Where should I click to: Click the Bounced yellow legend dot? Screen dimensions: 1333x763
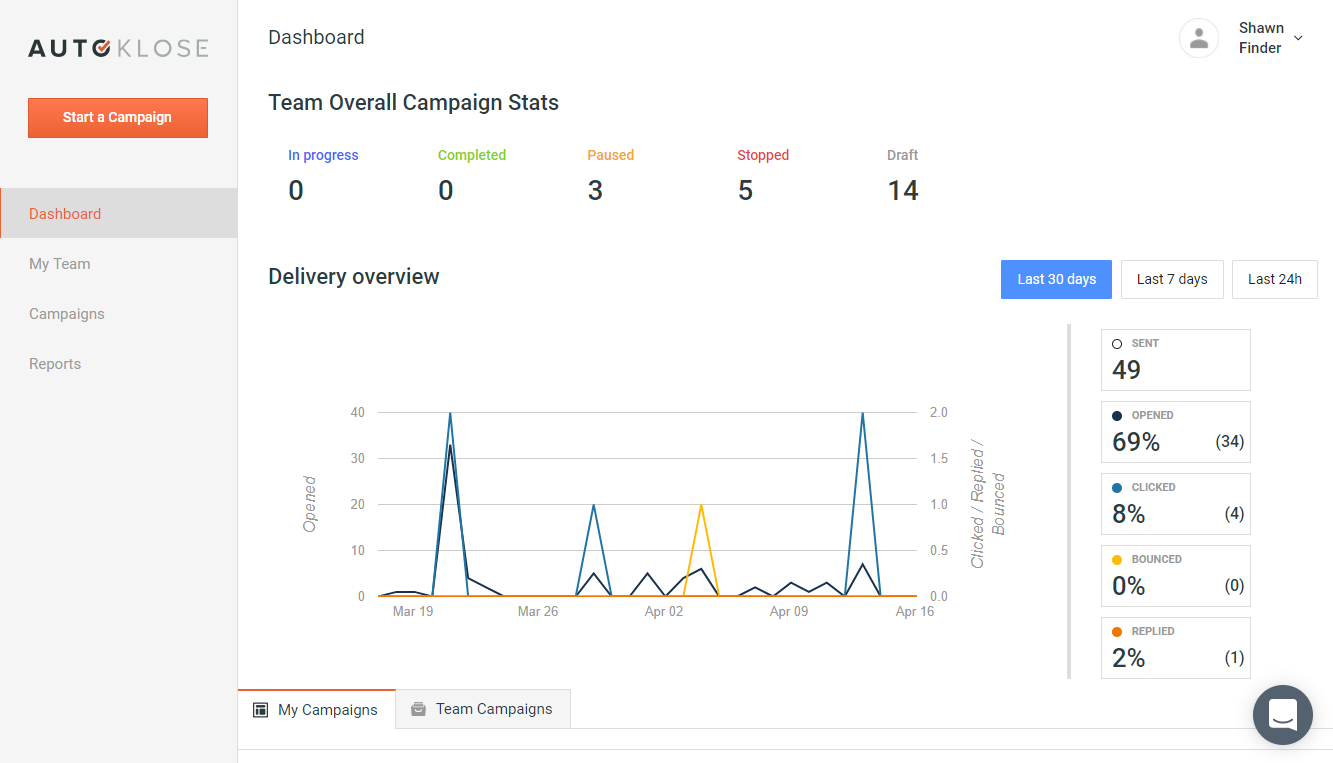1117,560
